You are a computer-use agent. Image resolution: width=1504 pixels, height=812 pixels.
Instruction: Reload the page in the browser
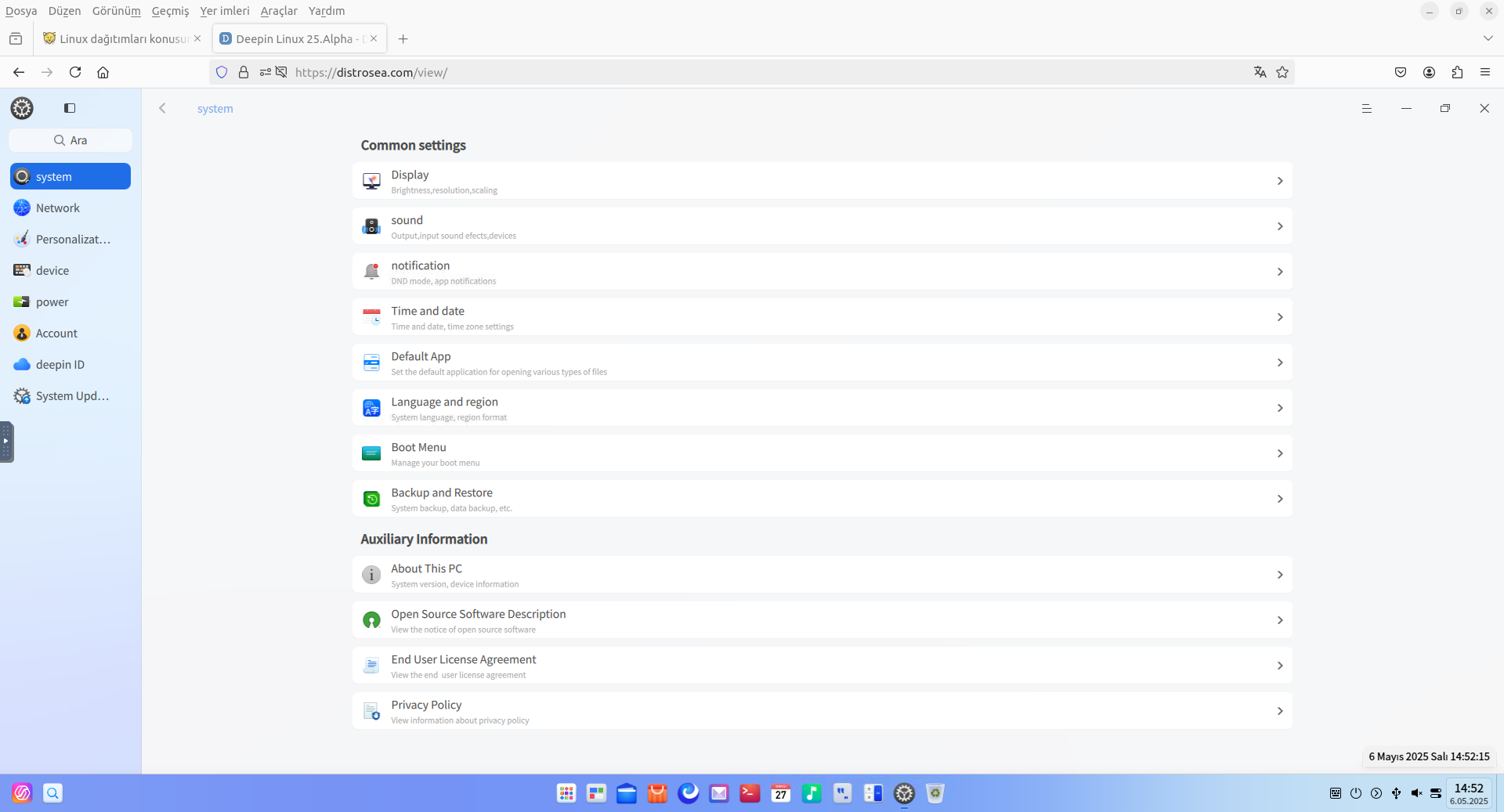pos(75,72)
